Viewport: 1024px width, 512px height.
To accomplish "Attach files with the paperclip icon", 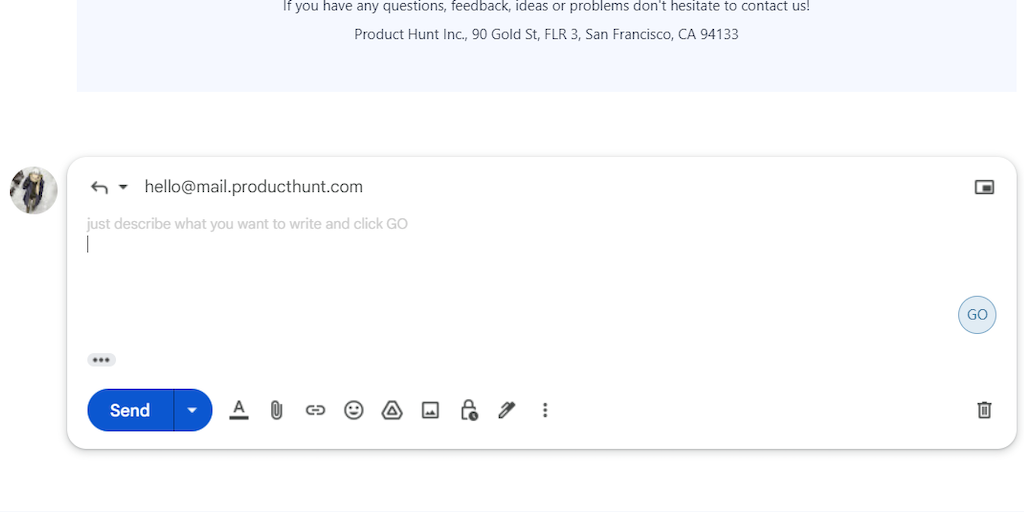I will click(277, 410).
